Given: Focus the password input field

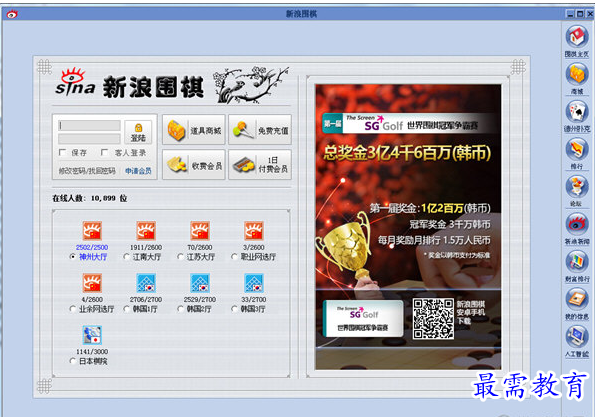Looking at the screenshot, I should point(90,138).
